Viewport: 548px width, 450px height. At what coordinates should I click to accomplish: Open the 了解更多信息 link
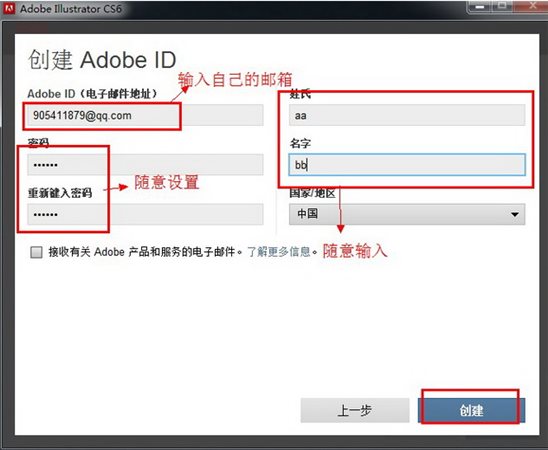pos(279,252)
